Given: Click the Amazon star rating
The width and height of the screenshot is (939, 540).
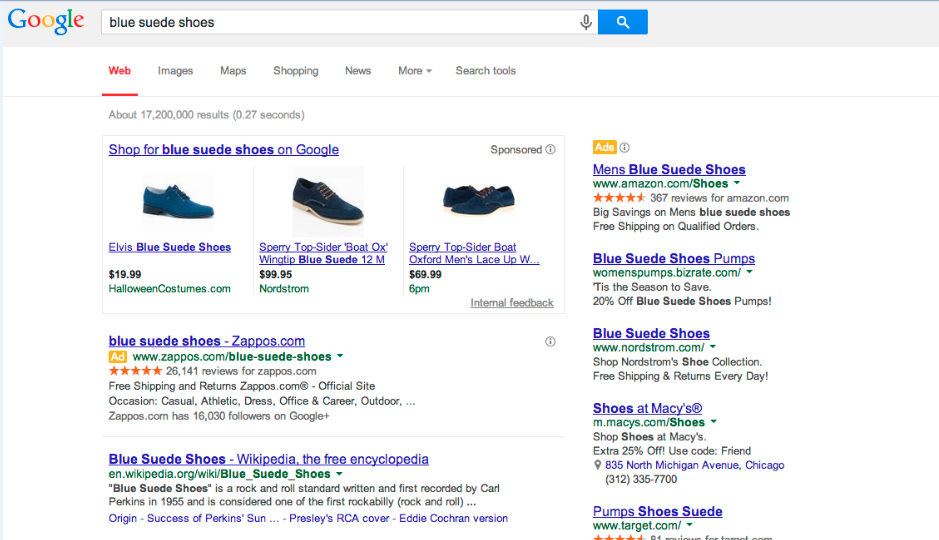Looking at the screenshot, I should 619,198.
